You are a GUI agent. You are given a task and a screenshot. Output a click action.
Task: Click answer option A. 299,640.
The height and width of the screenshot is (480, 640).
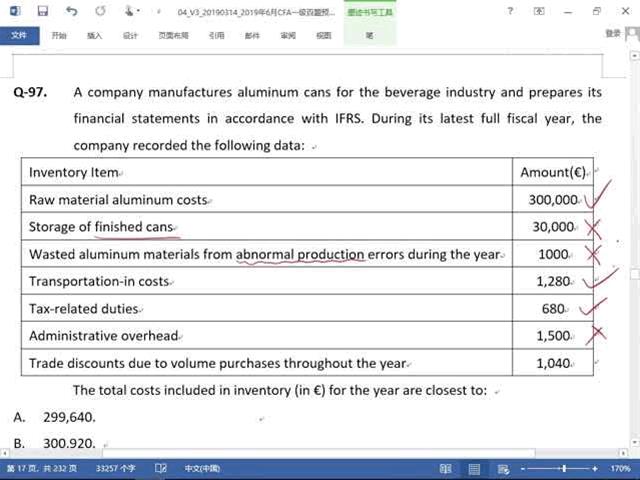pyautogui.click(x=54, y=417)
